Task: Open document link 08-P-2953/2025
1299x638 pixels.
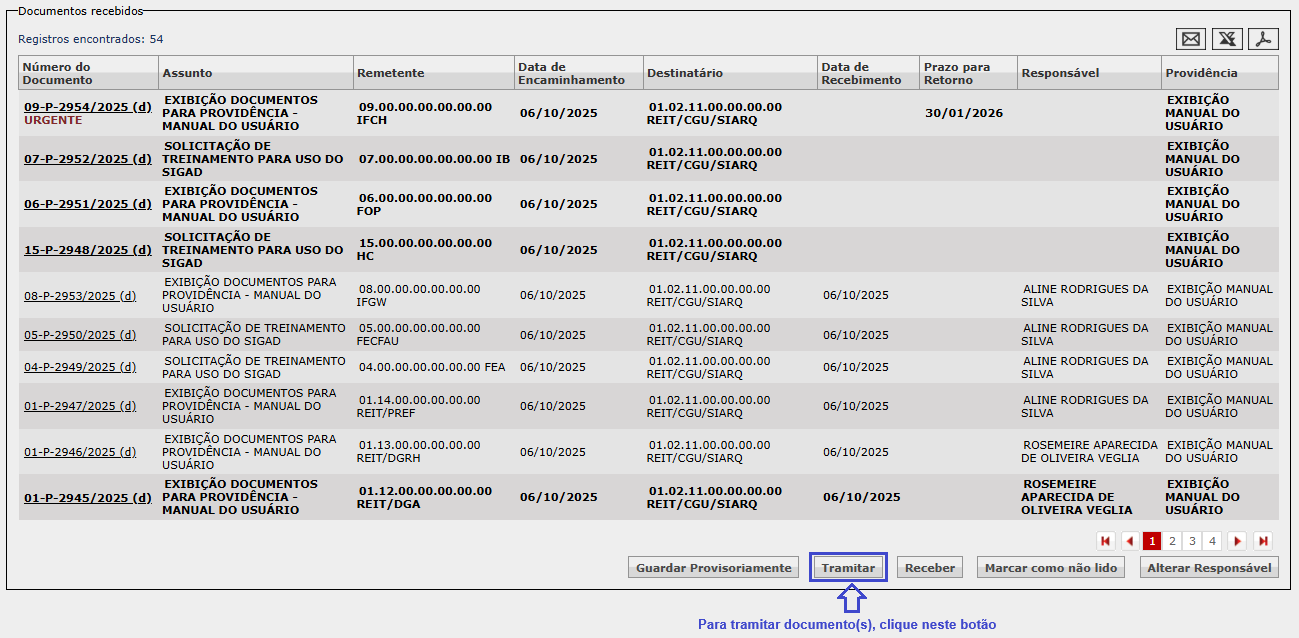Action: click(x=80, y=296)
